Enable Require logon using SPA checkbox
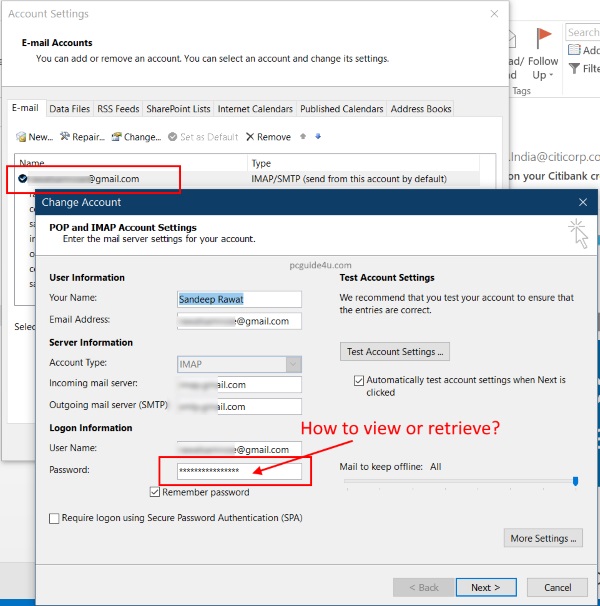Screen dimensions: 600x606 (x=54, y=518)
